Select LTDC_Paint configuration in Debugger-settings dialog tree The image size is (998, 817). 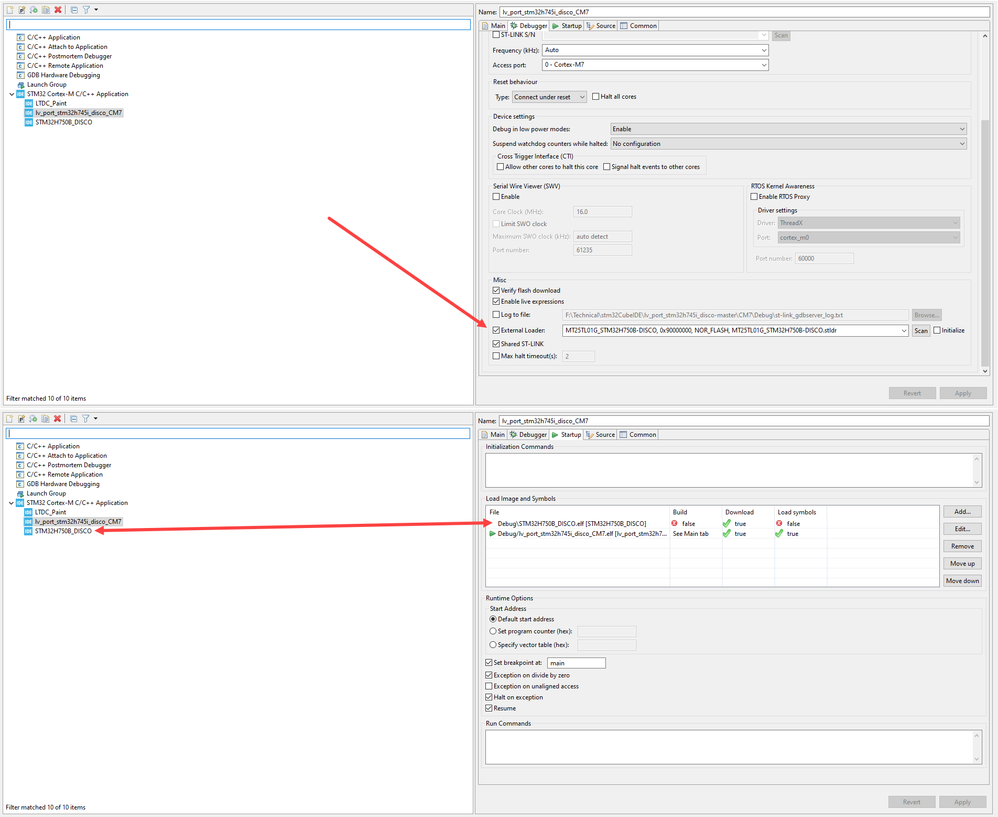pyautogui.click(x=51, y=103)
